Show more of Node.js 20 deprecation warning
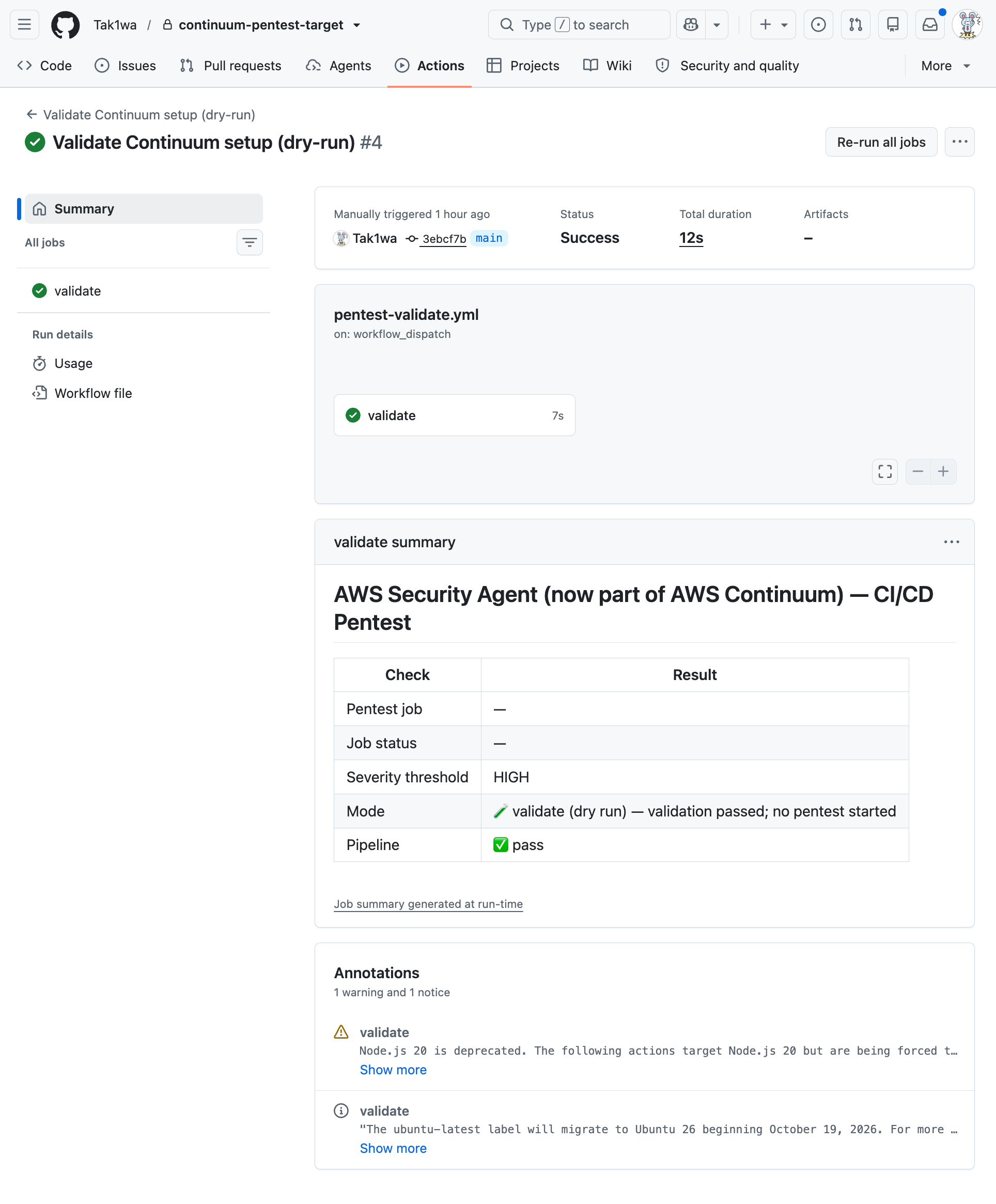The image size is (996, 1204). (x=393, y=1070)
